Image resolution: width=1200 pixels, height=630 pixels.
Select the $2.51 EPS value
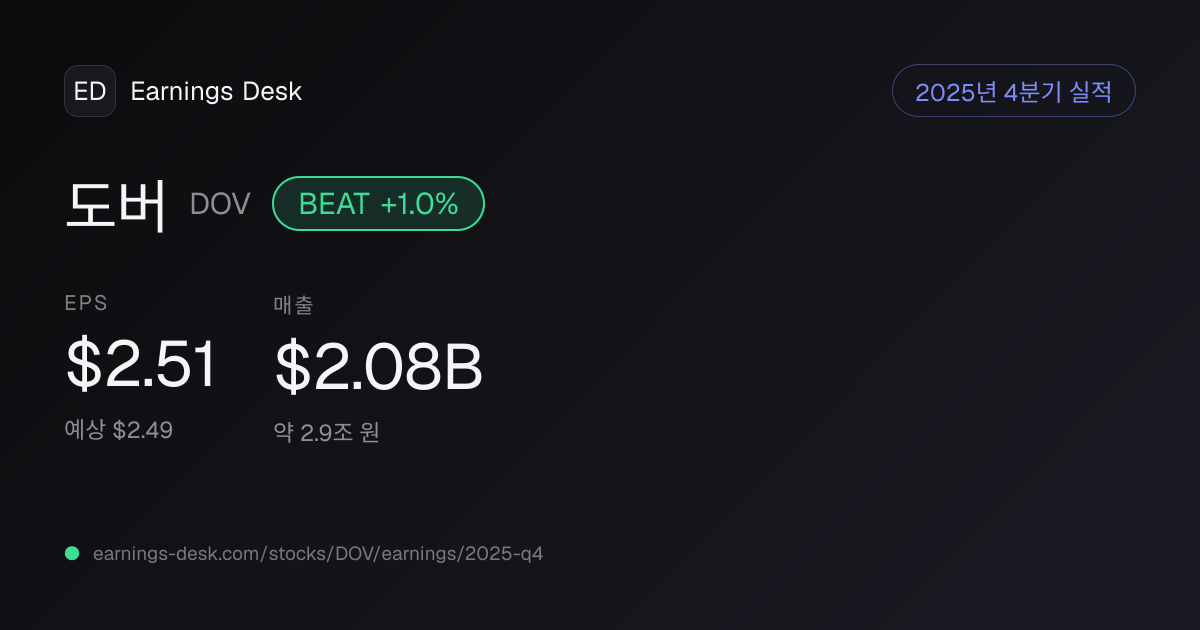(141, 365)
